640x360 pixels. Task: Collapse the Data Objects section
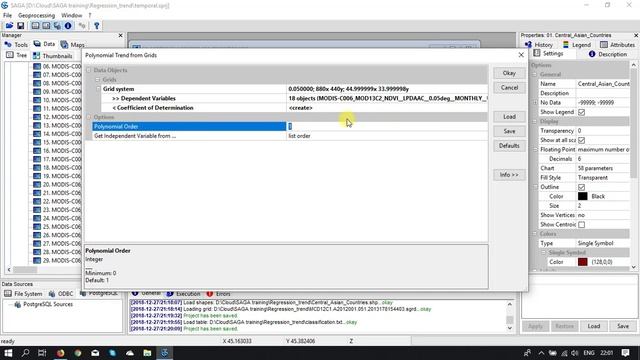tap(89, 70)
